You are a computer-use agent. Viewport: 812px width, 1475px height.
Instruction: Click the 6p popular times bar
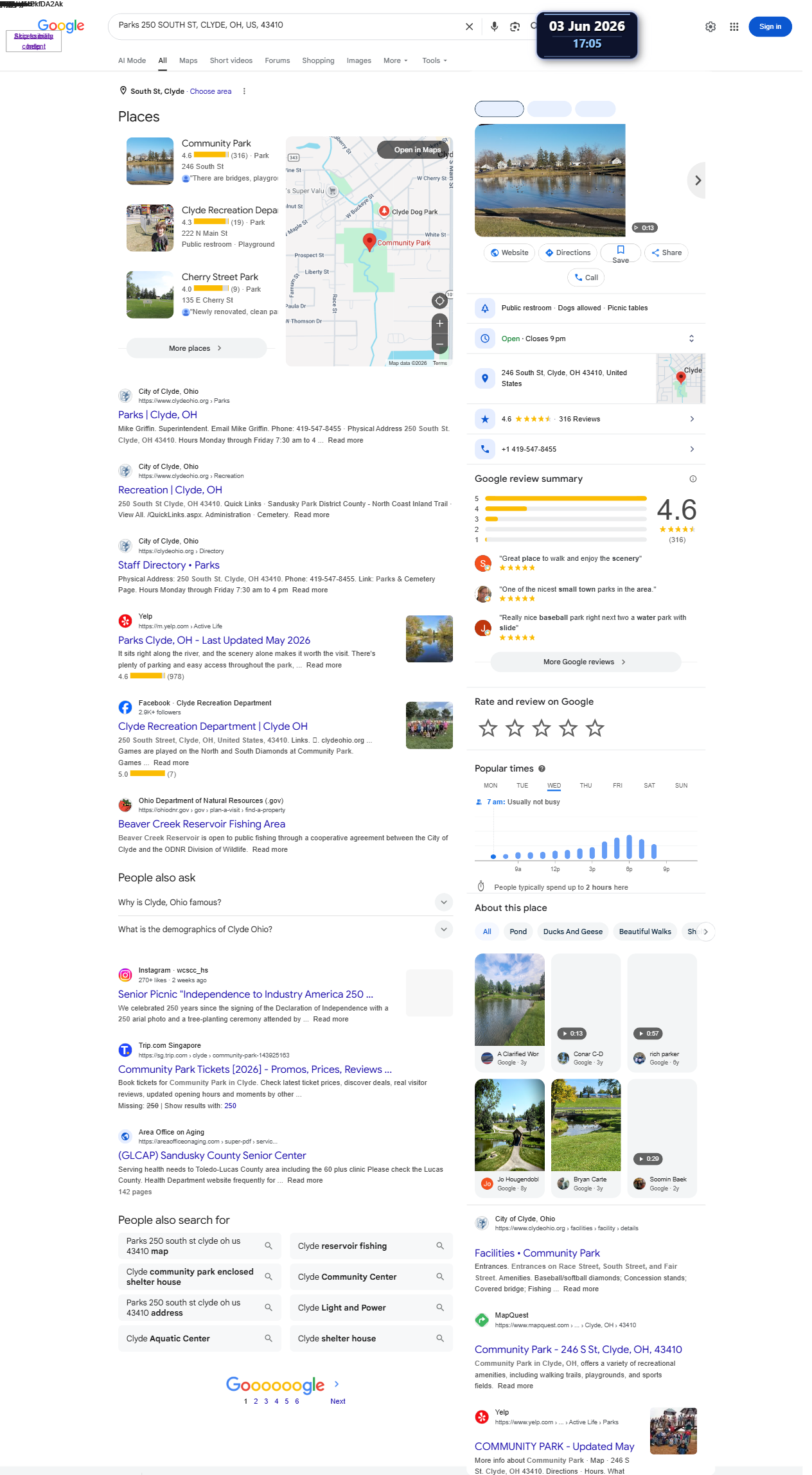click(629, 847)
